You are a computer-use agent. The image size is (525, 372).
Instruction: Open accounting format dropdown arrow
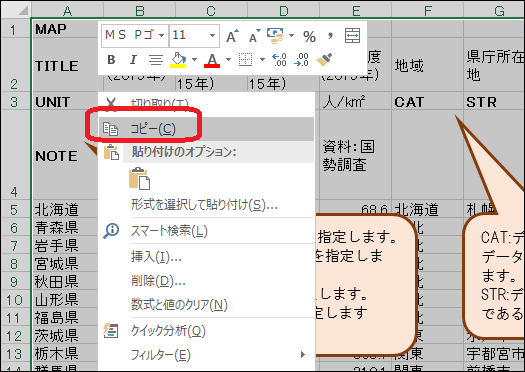[291, 35]
